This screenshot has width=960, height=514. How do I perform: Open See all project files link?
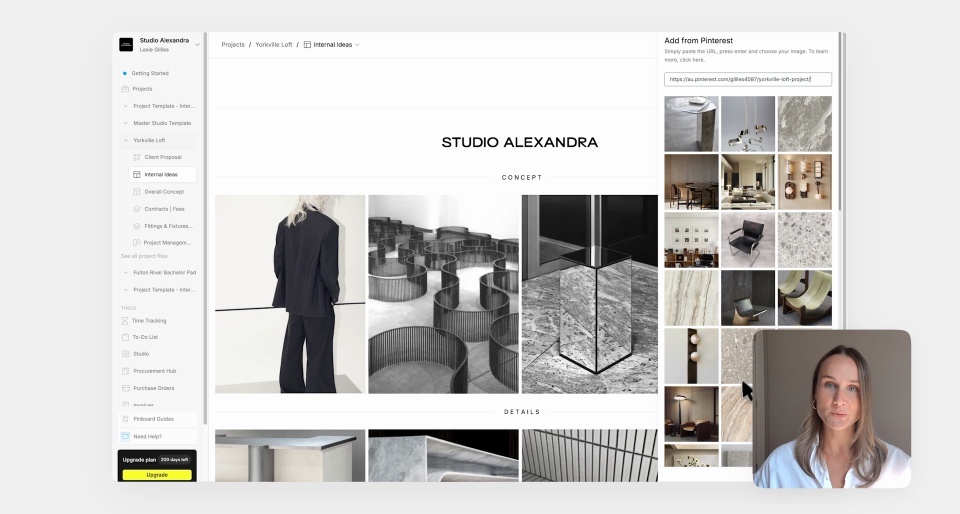point(144,256)
